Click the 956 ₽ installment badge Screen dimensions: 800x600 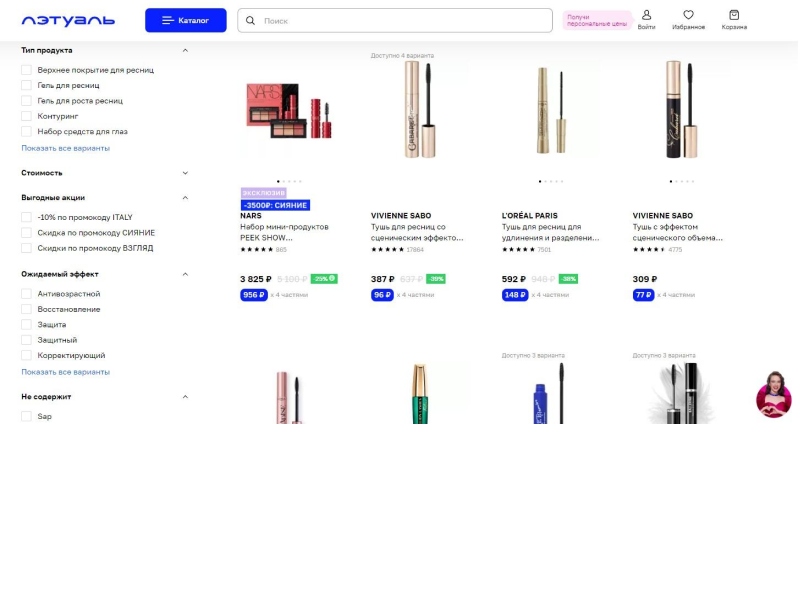pyautogui.click(x=254, y=295)
